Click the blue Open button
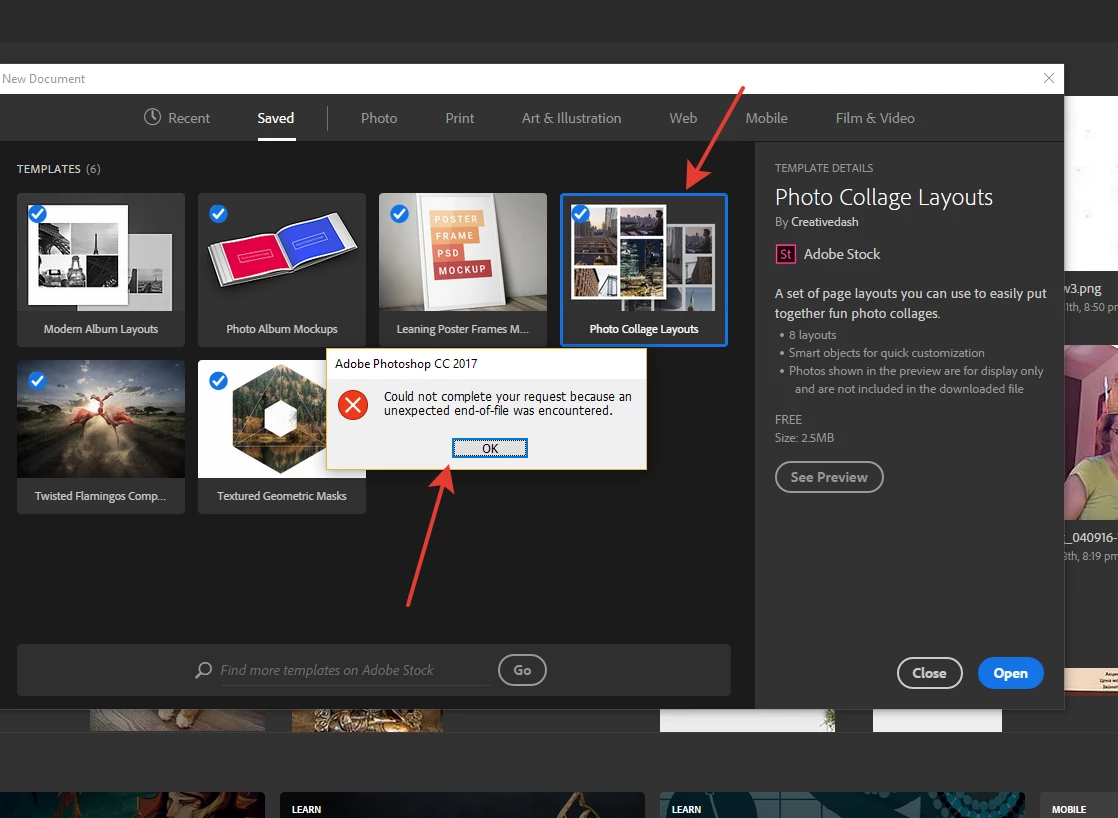Viewport: 1118px width, 818px height. point(1010,673)
